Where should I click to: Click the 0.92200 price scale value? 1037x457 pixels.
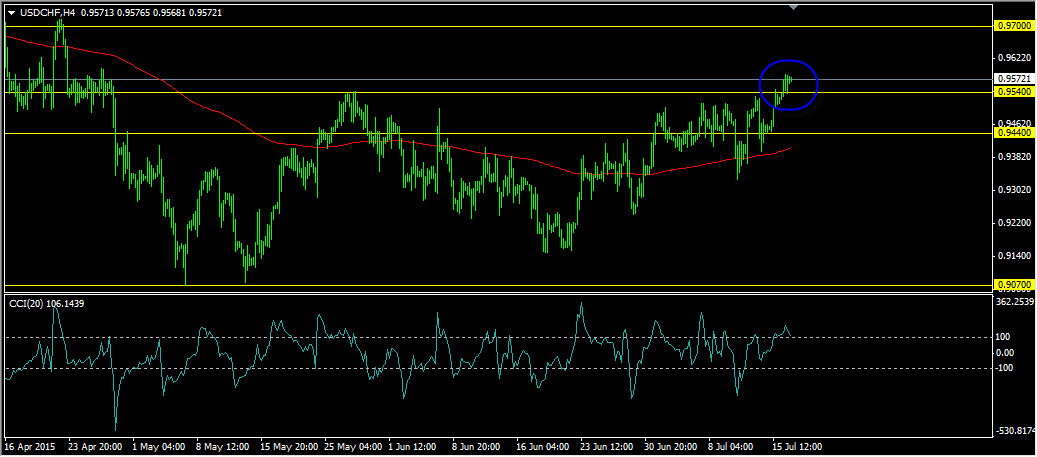click(x=1015, y=223)
